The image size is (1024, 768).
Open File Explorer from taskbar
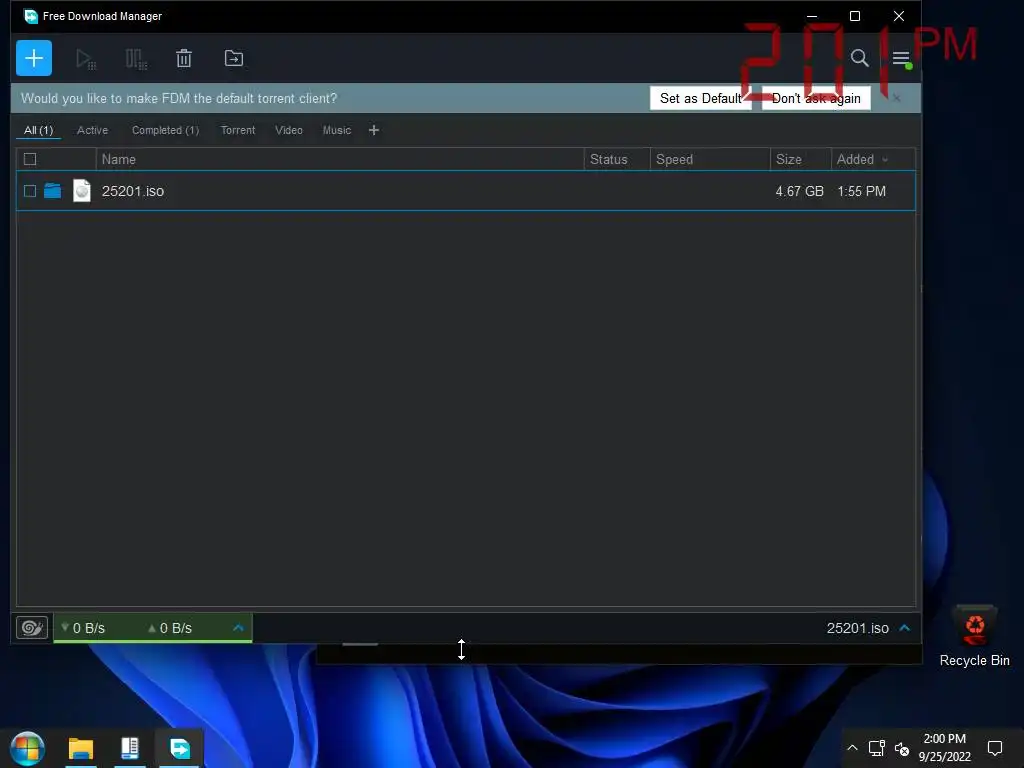coord(81,748)
